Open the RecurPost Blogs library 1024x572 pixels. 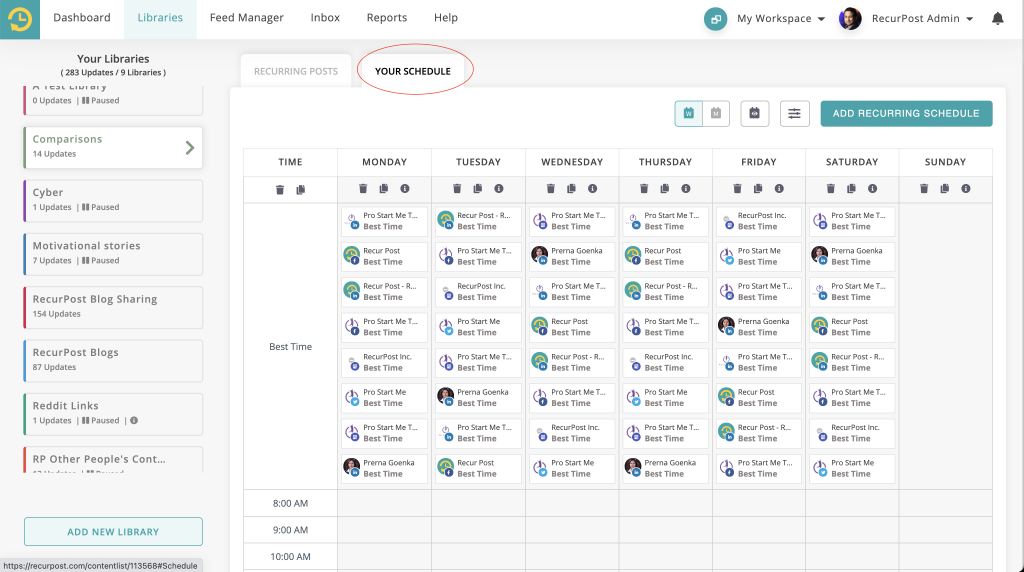[113, 360]
